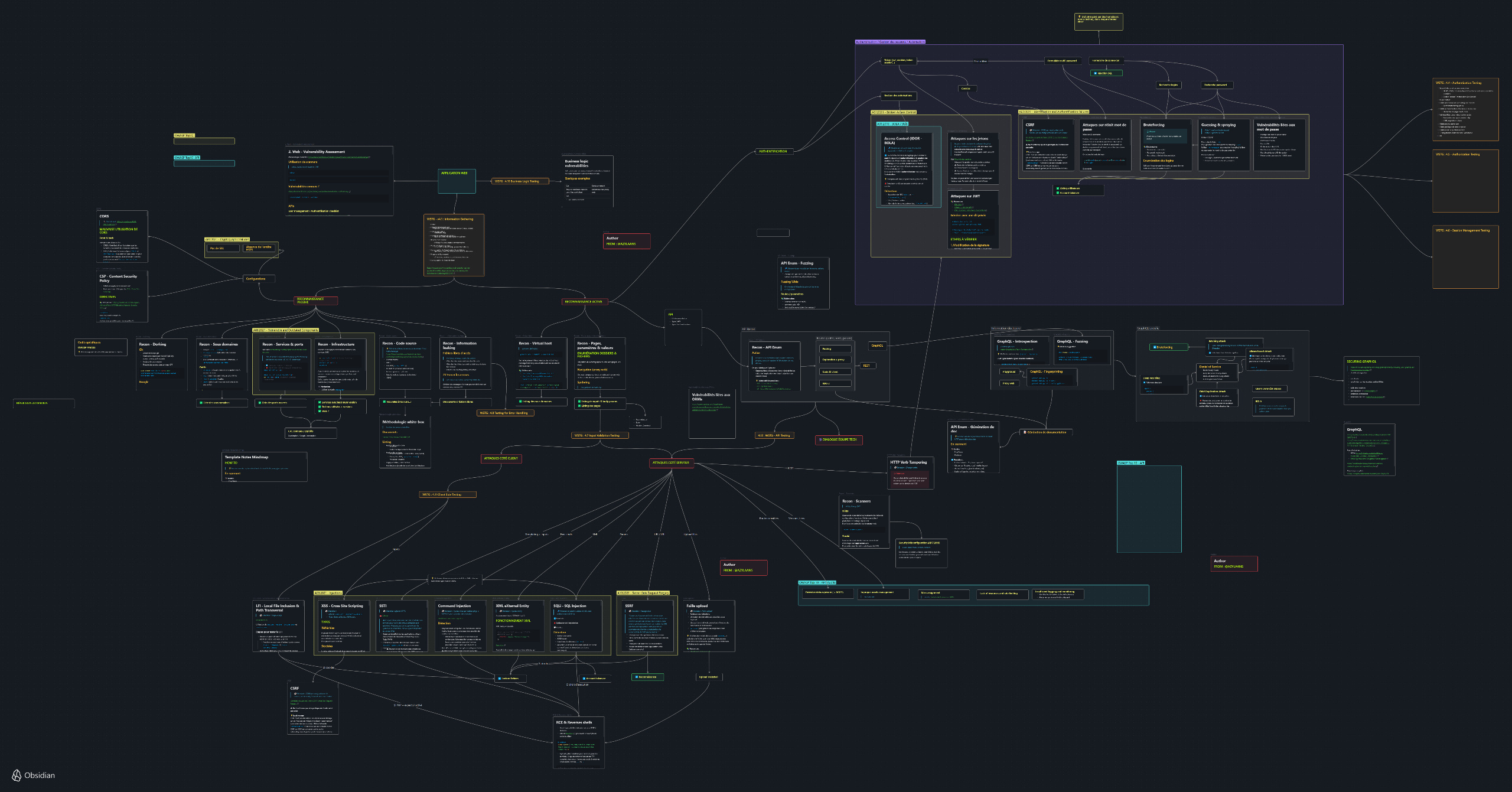Toggle the 'Liste des sous domaines' checkbox
The width and height of the screenshot is (1512, 792).
pos(200,403)
